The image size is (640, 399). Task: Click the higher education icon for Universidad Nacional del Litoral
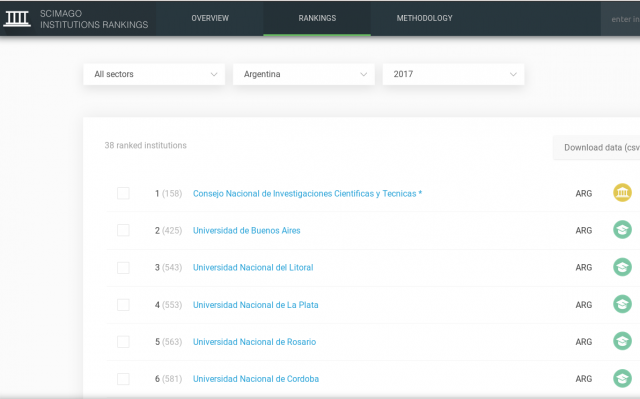point(622,267)
